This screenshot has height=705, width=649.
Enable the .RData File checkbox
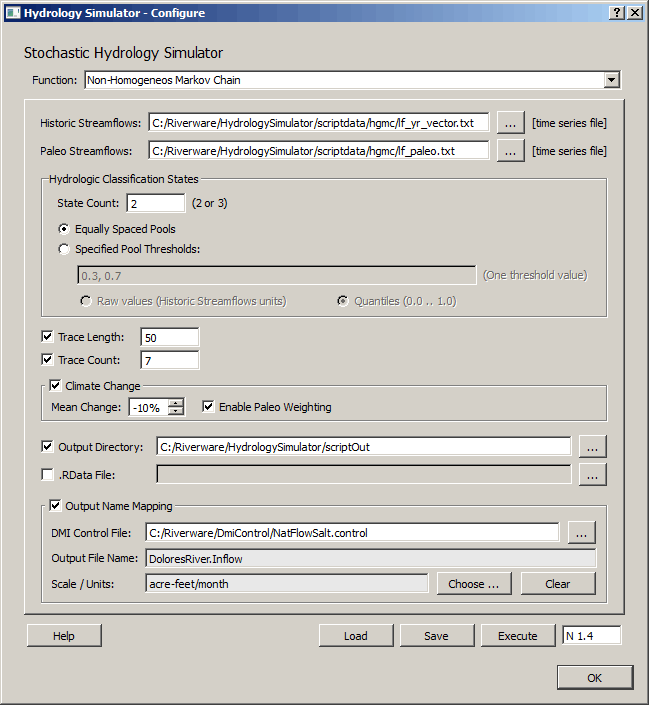(47, 474)
